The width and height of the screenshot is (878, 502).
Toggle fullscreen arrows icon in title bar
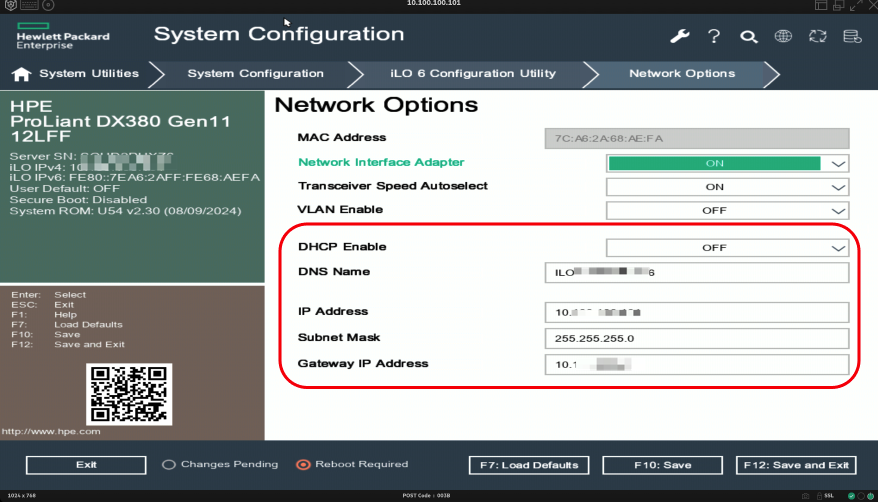(x=856, y=5)
